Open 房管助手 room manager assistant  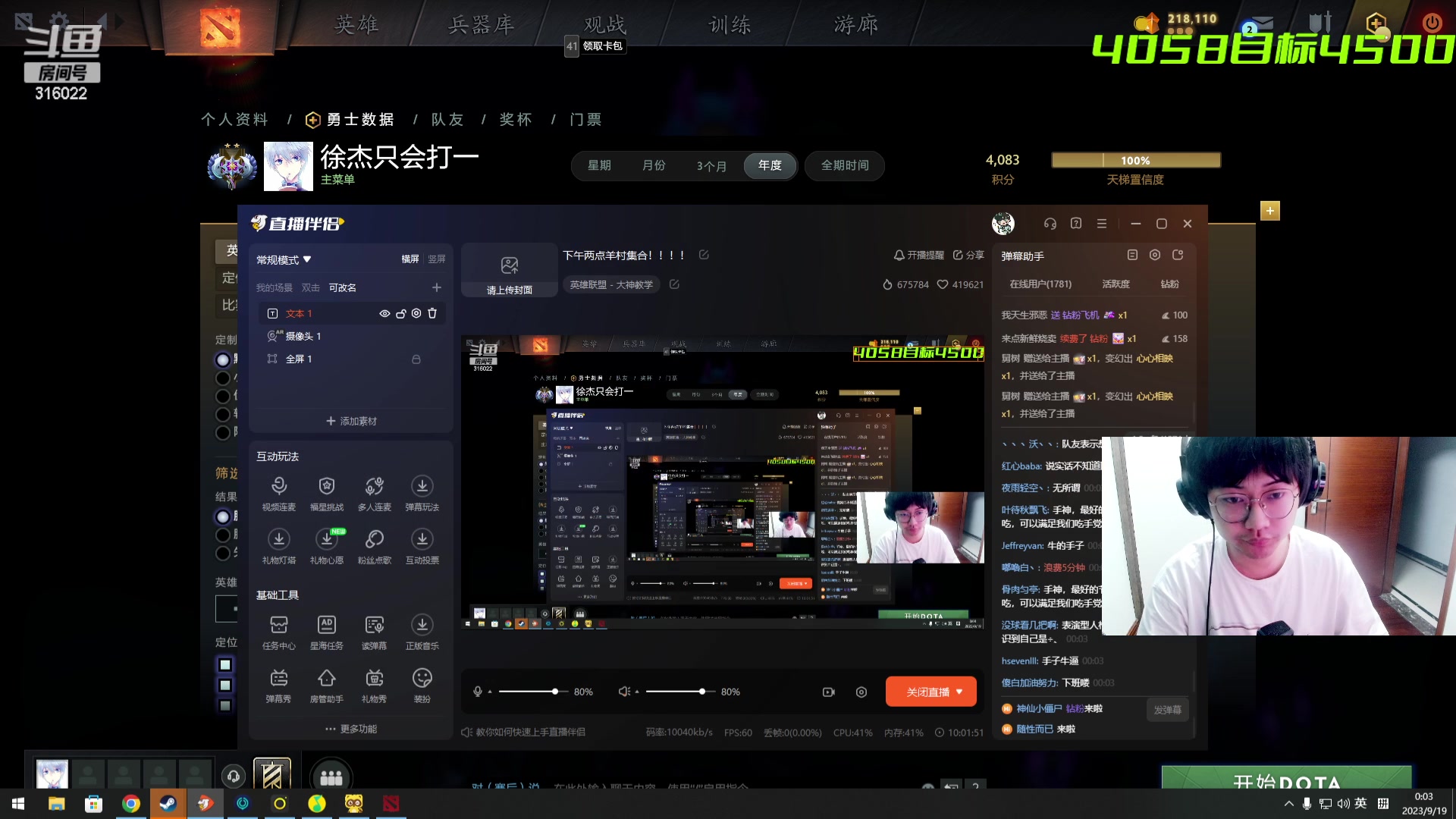tap(326, 685)
